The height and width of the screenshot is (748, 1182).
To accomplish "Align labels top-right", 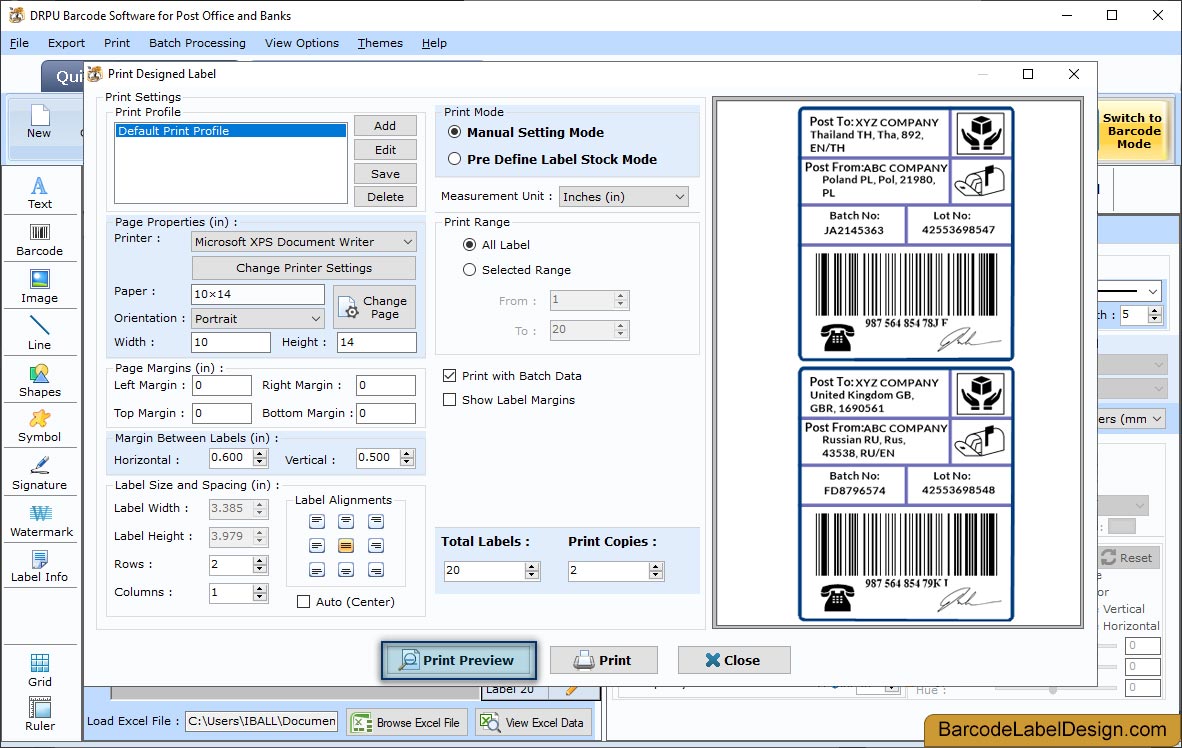I will 375,521.
